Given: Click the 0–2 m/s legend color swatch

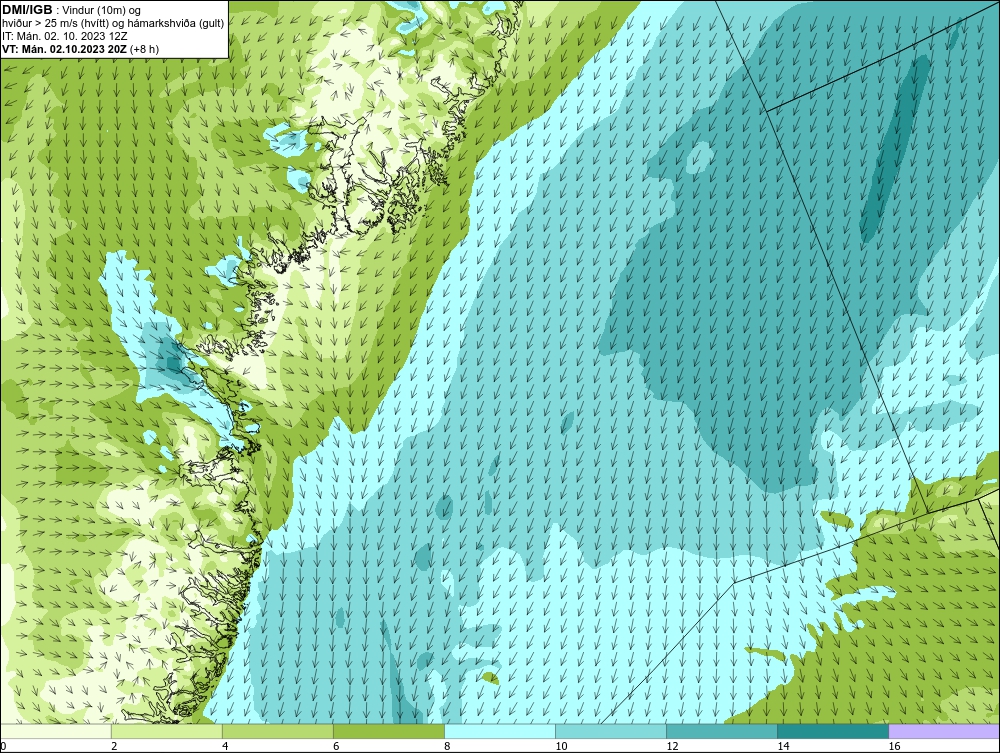Looking at the screenshot, I should pyautogui.click(x=56, y=731).
